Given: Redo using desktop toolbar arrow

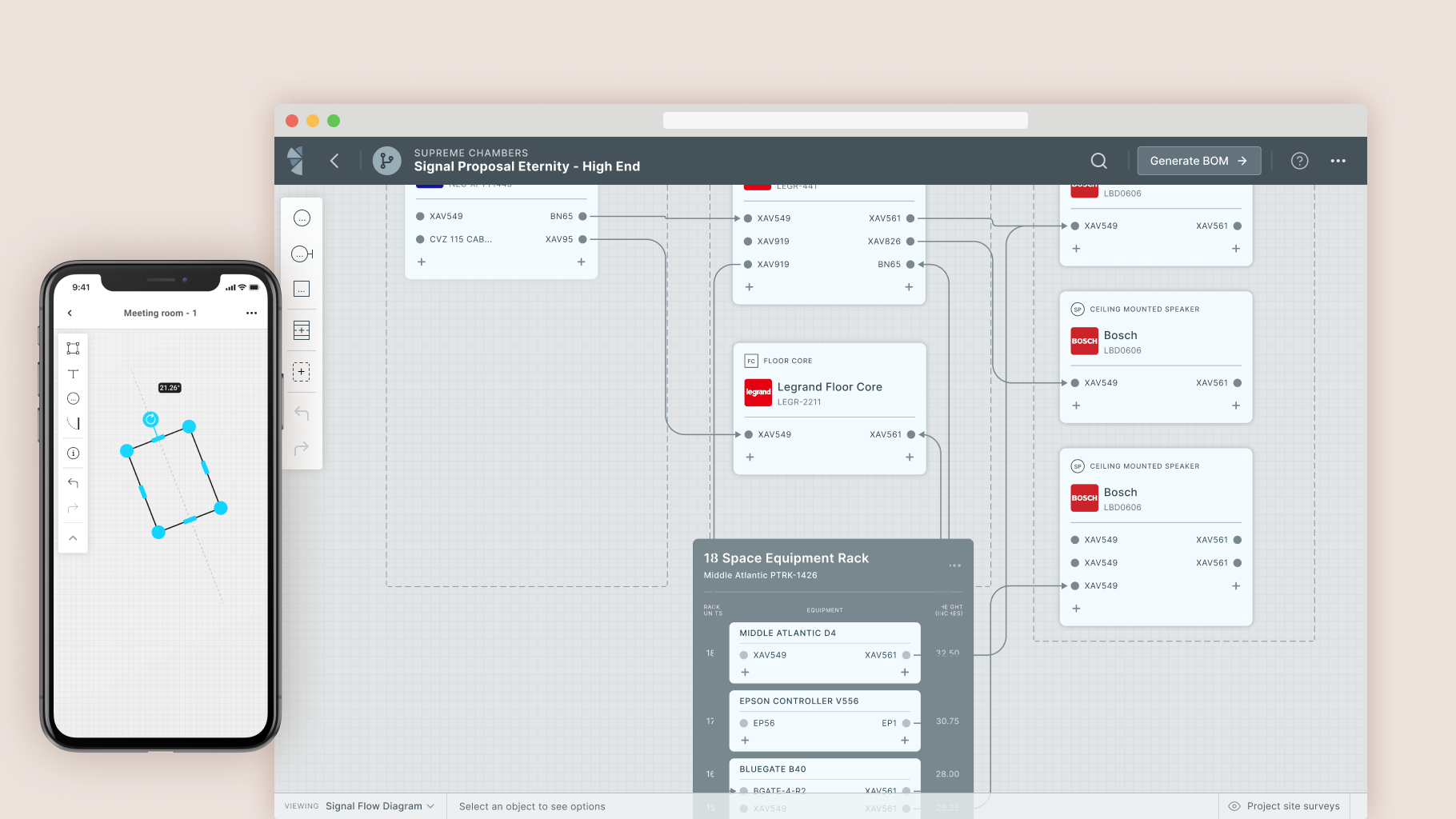Looking at the screenshot, I should 302,449.
